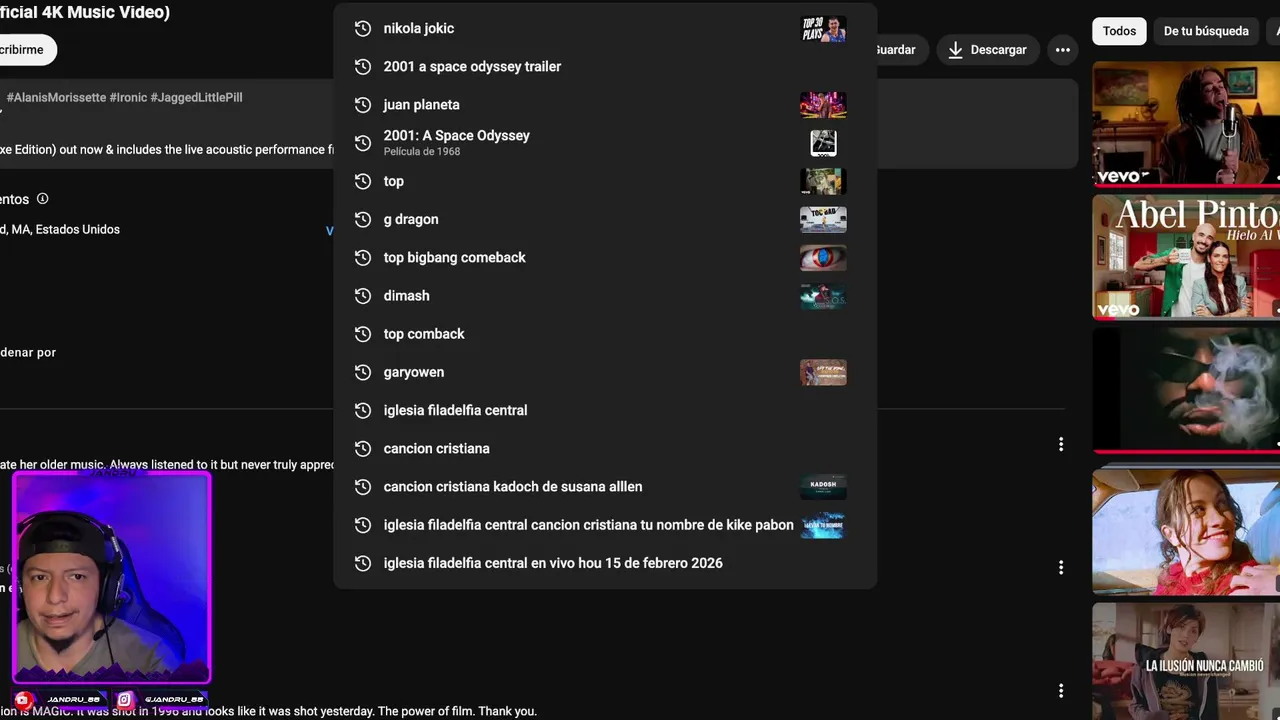Open the first Vevo recommended video with singer
This screenshot has height=720, width=1280.
pos(1186,123)
